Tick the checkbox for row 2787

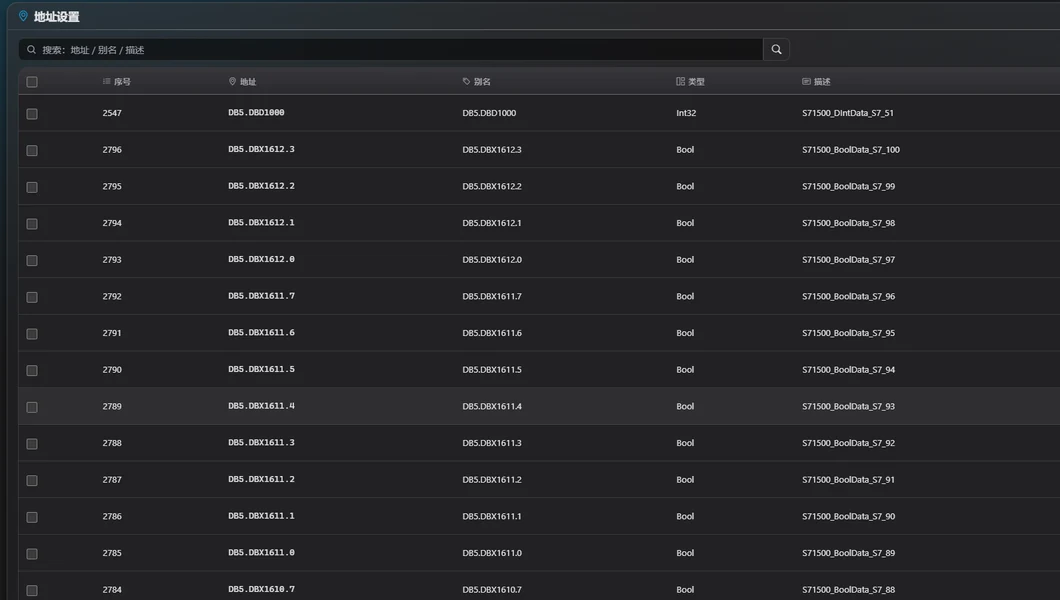tap(32, 480)
